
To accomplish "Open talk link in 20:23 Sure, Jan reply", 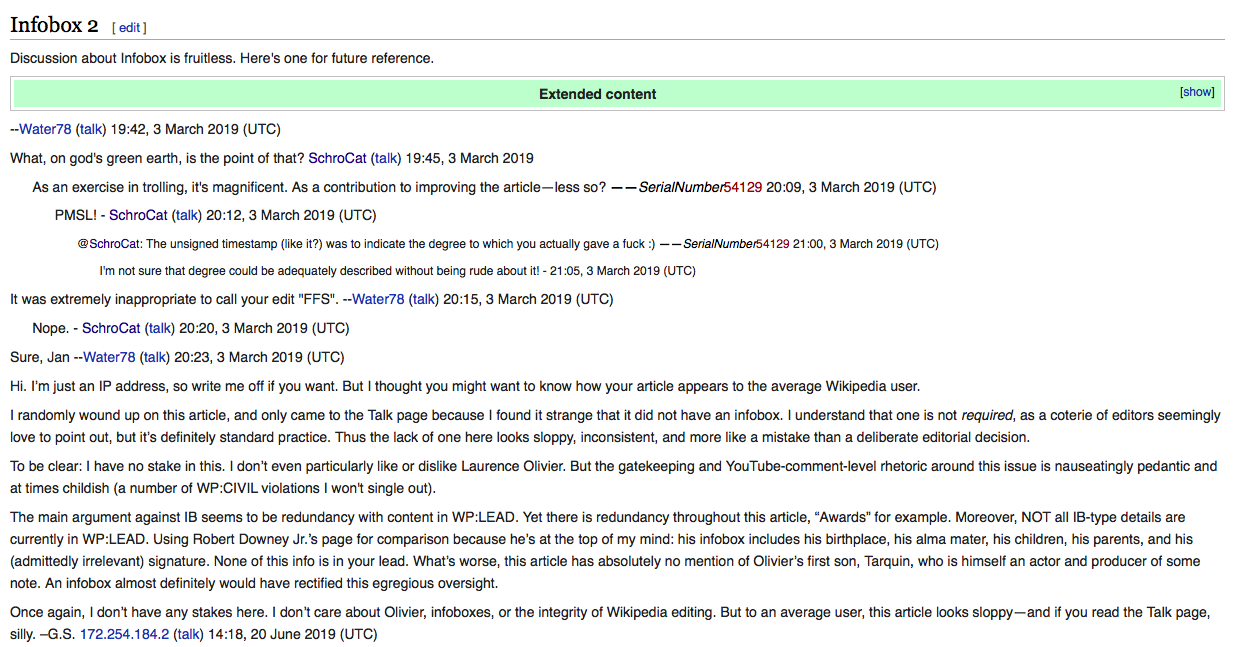I will tap(155, 357).
